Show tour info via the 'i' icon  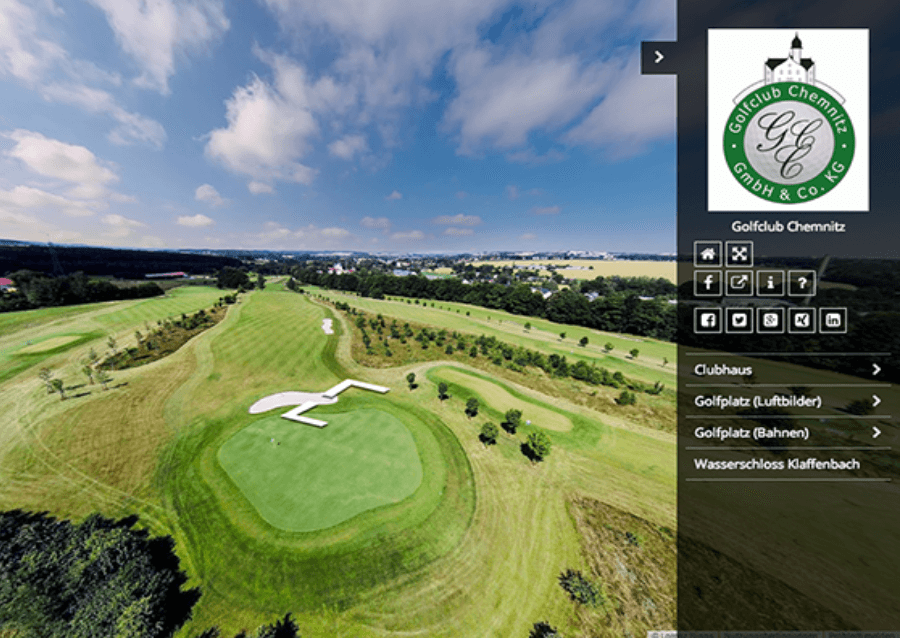coord(770,283)
